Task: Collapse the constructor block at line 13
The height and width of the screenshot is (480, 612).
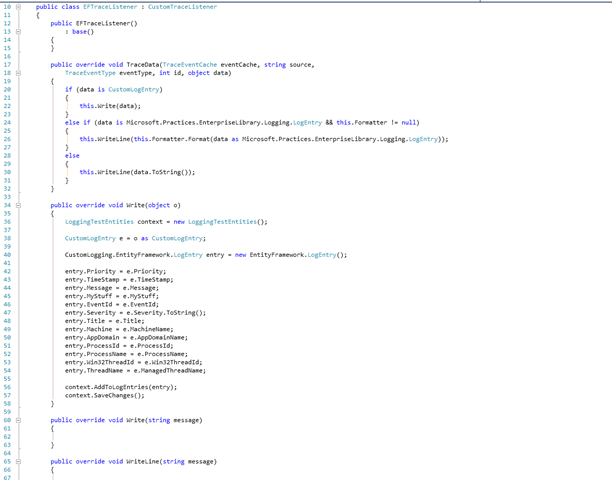Action: click(18, 32)
